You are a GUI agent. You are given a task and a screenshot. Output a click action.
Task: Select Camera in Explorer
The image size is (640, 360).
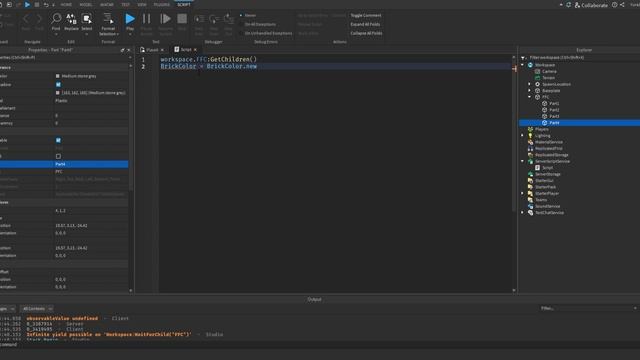[x=549, y=71]
